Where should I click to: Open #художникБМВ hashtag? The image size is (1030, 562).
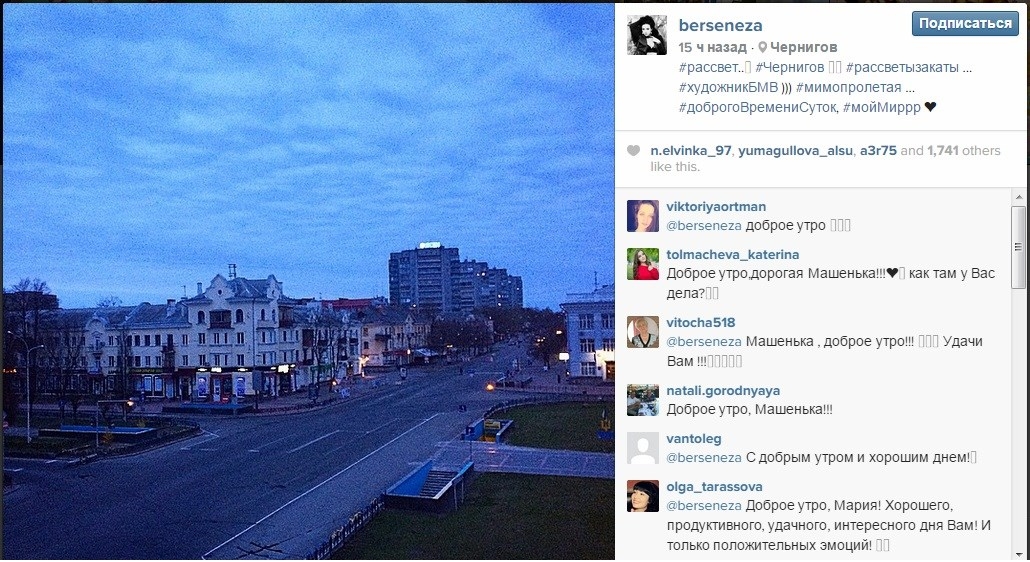(x=728, y=87)
